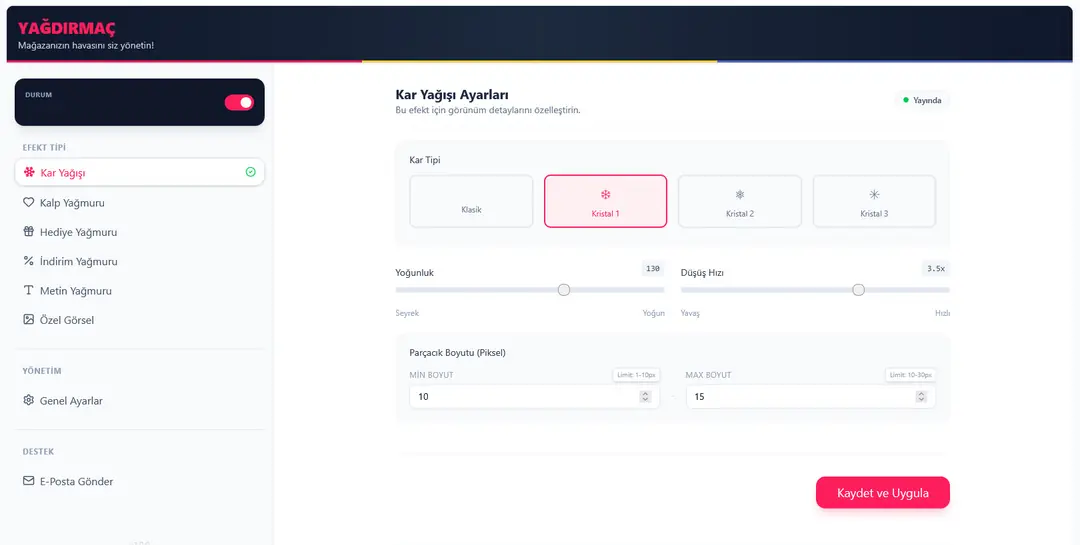Viewport: 1080px width, 545px height.
Task: Click the heart icon for Kalp Yağmuru
Action: click(x=29, y=203)
